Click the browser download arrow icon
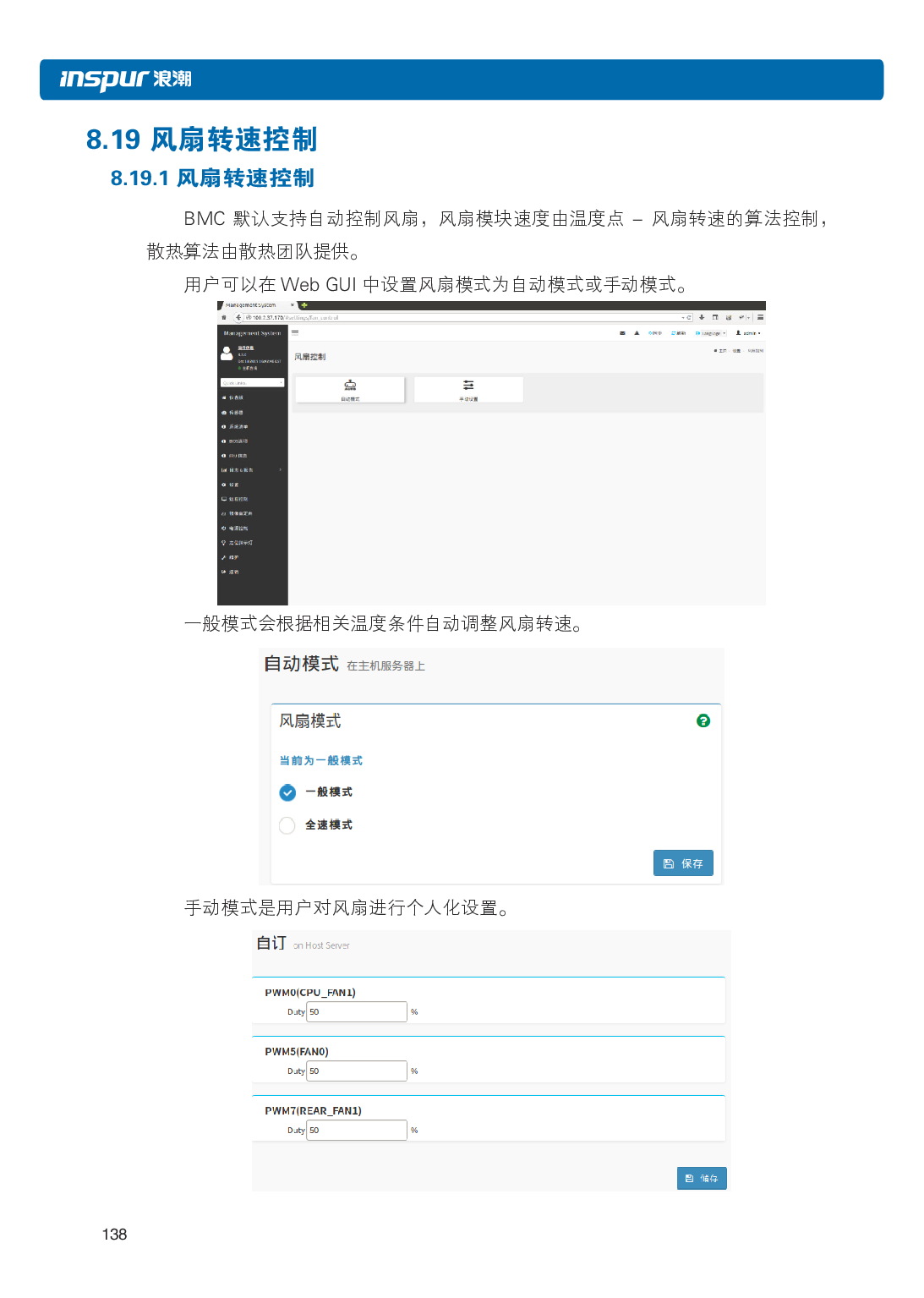 702,318
